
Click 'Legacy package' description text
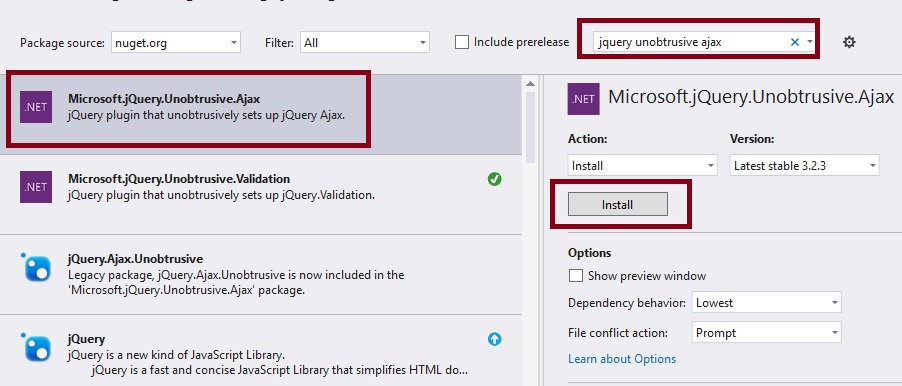(236, 282)
